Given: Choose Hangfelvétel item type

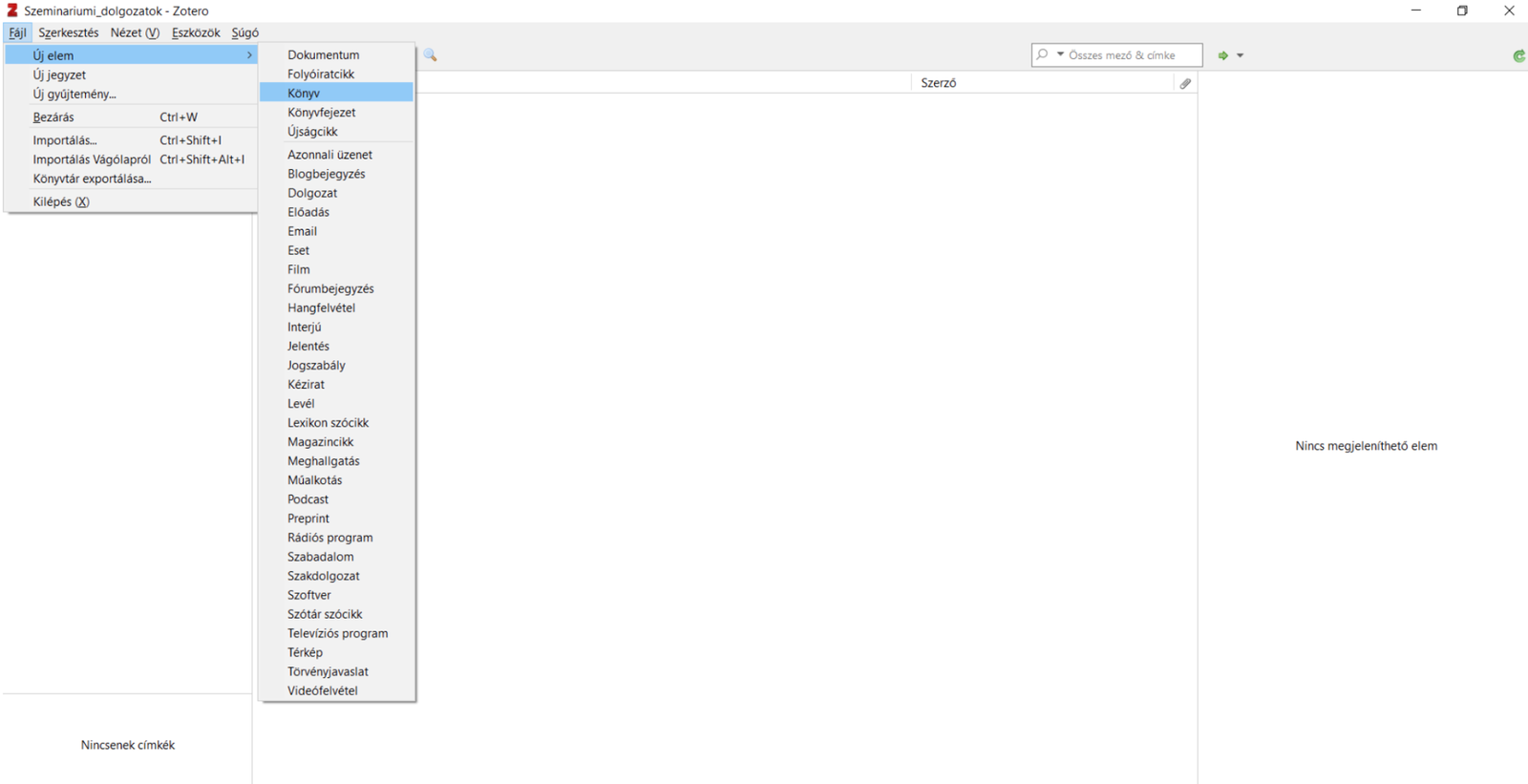Looking at the screenshot, I should (x=336, y=307).
